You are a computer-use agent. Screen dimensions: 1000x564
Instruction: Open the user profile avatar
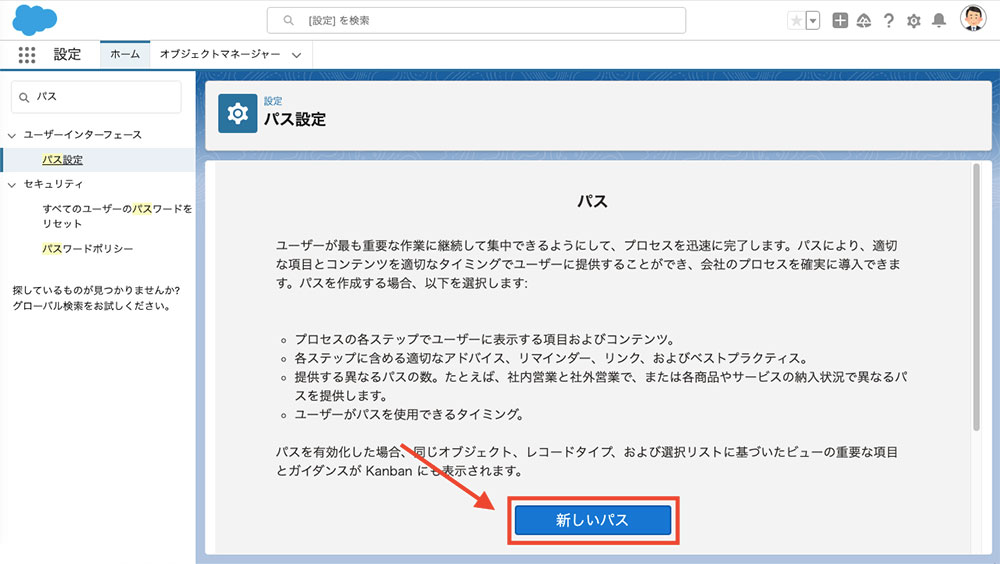click(x=972, y=19)
